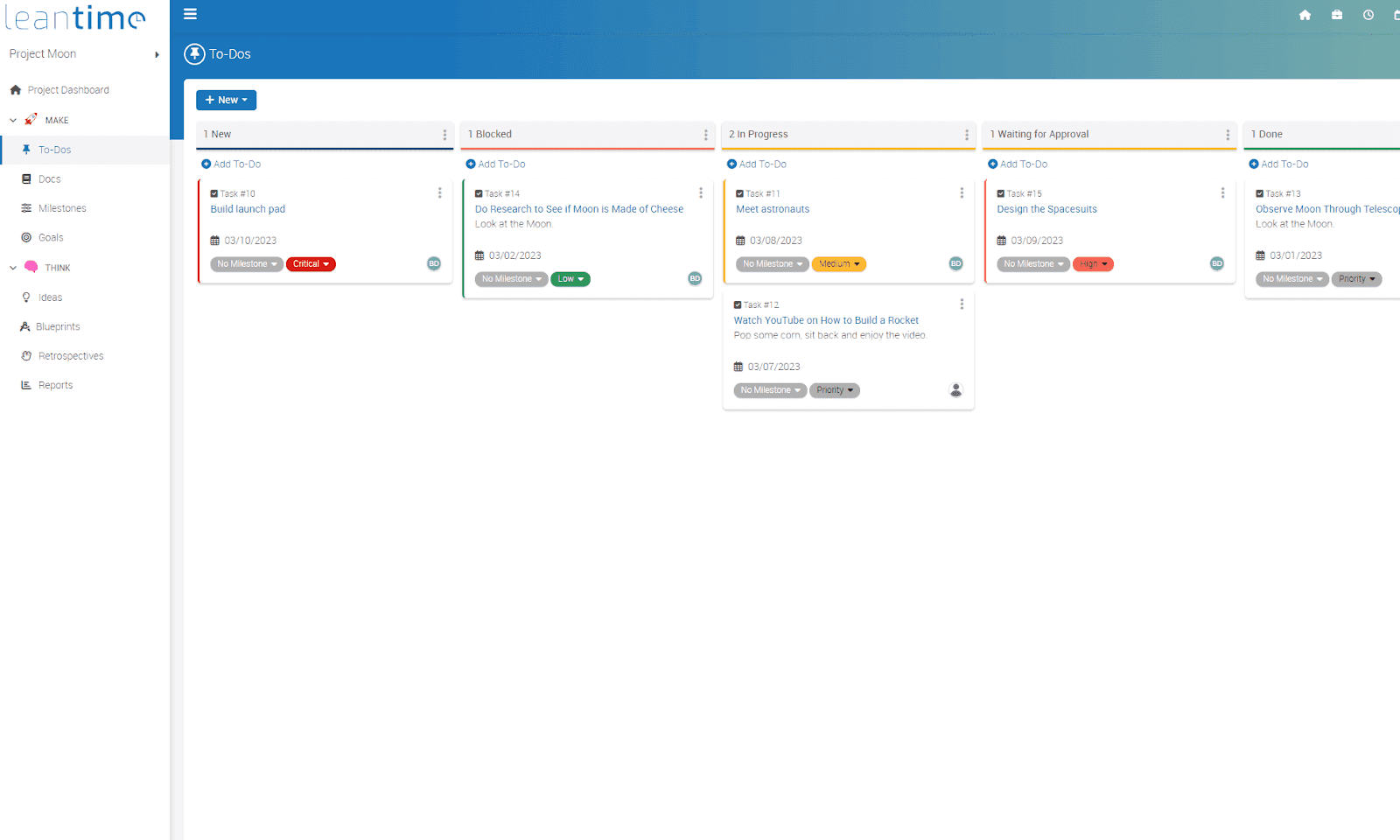Toggle the hamburger menu button
This screenshot has width=1400, height=840.
[x=190, y=14]
